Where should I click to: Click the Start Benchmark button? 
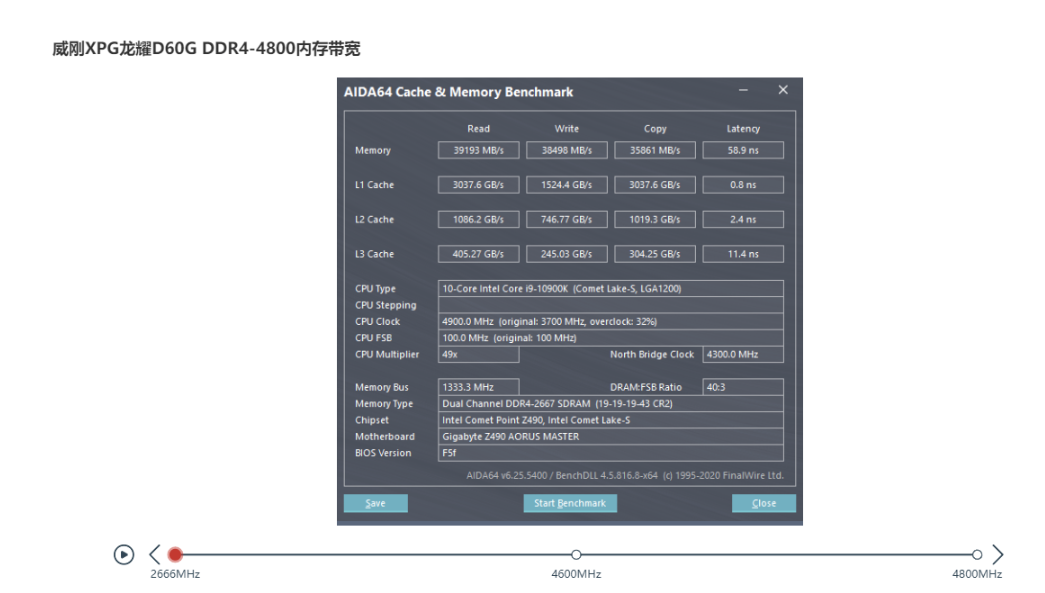point(570,503)
